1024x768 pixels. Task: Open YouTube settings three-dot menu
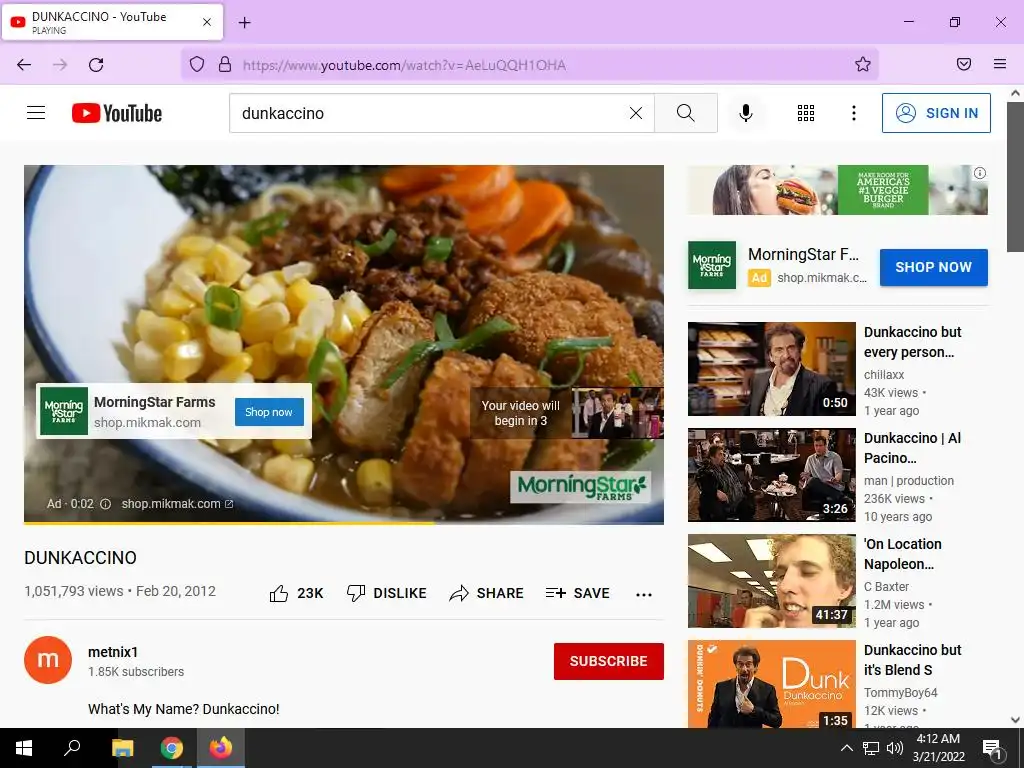(x=854, y=113)
